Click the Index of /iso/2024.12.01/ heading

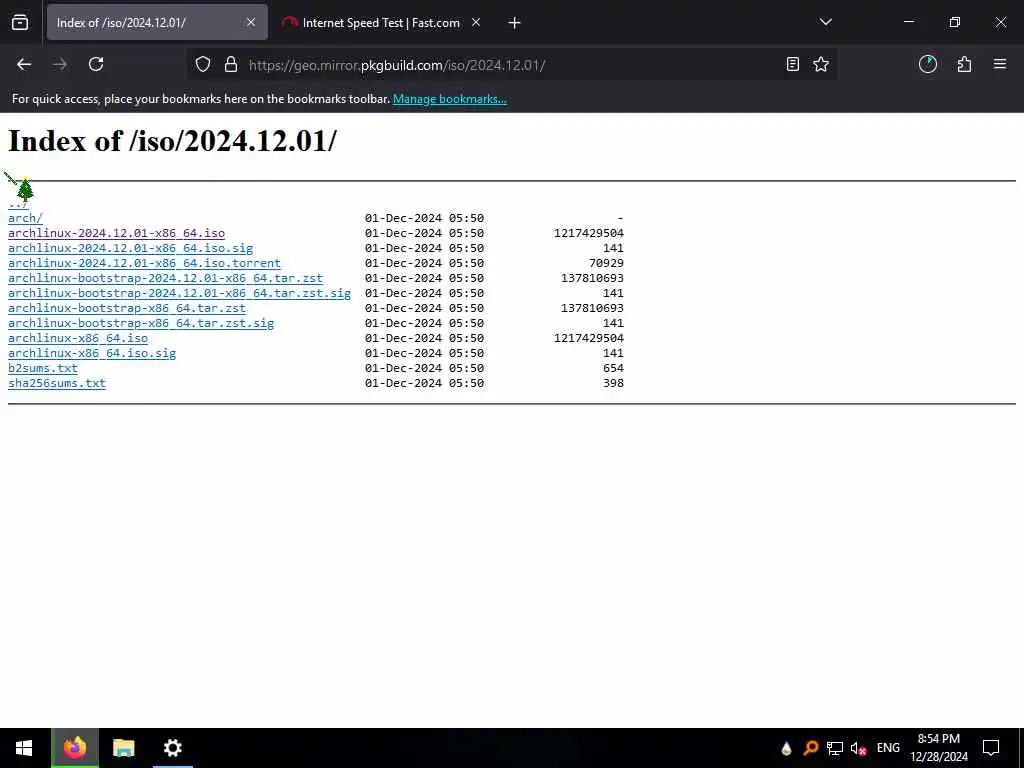pos(172,141)
